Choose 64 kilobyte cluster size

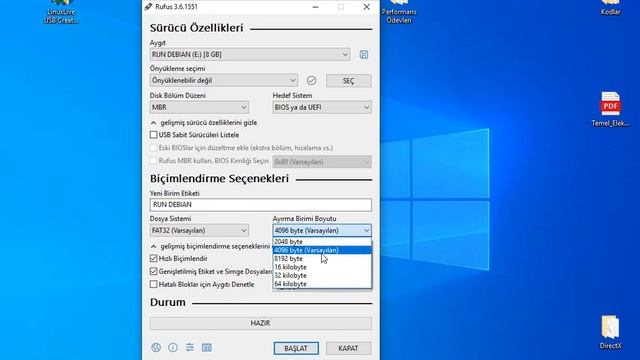pos(322,284)
